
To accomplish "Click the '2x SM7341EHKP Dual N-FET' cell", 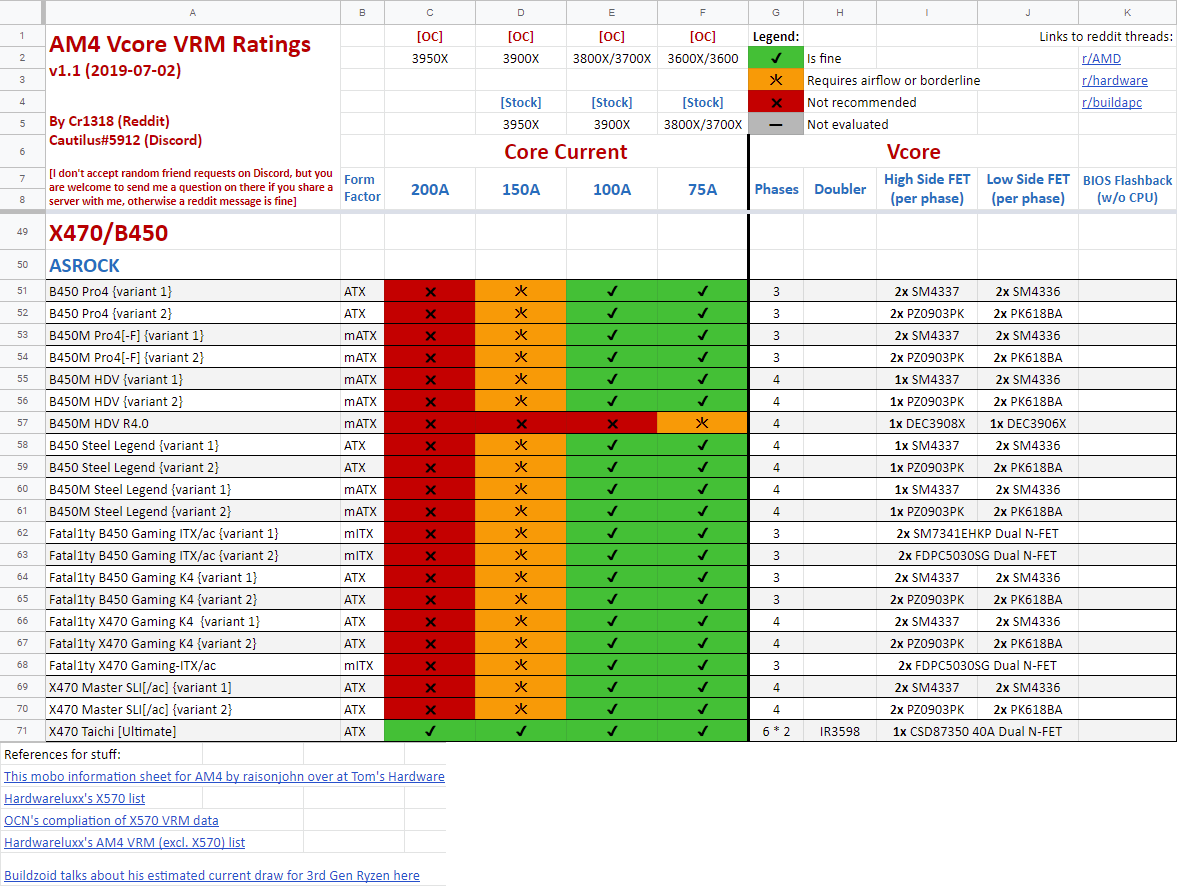I will pos(977,533).
